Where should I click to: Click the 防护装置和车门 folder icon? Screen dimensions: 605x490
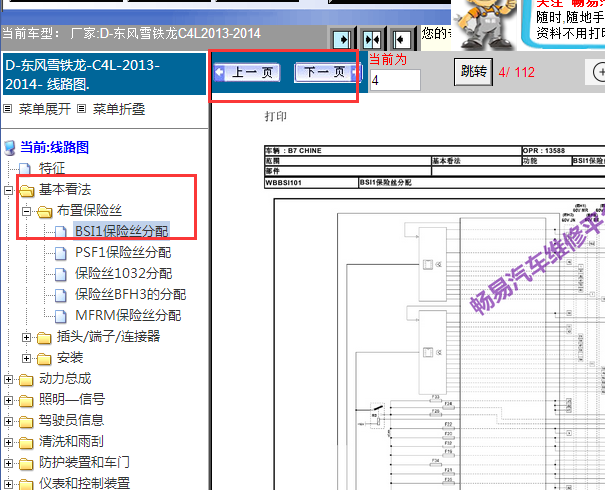(26, 464)
